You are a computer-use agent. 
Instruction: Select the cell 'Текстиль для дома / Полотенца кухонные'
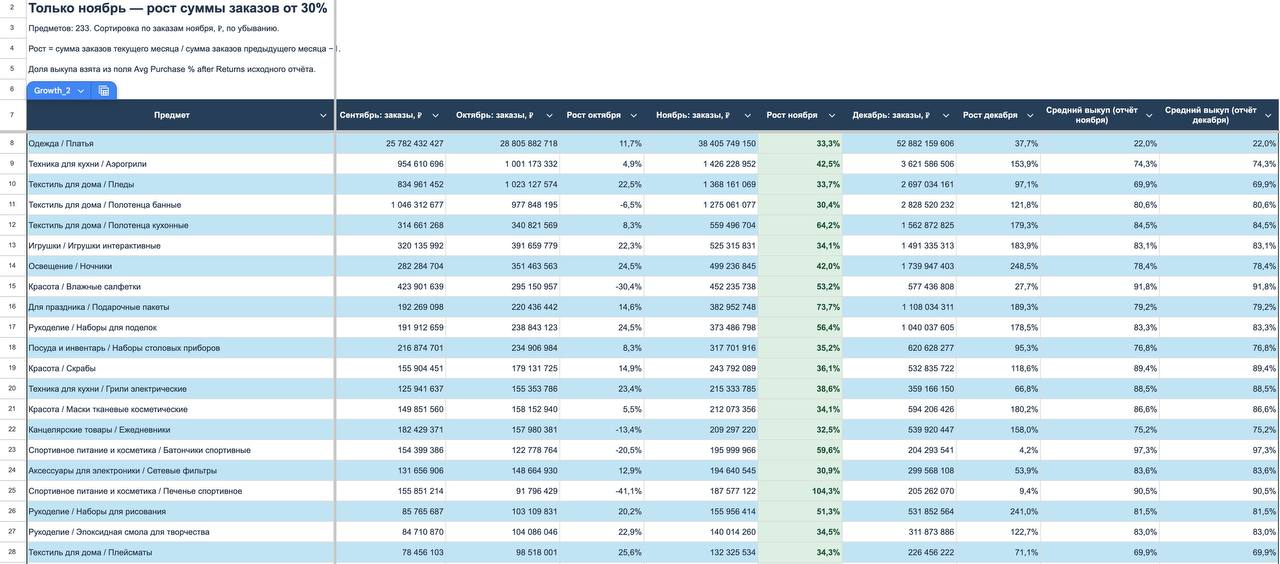(x=180, y=226)
